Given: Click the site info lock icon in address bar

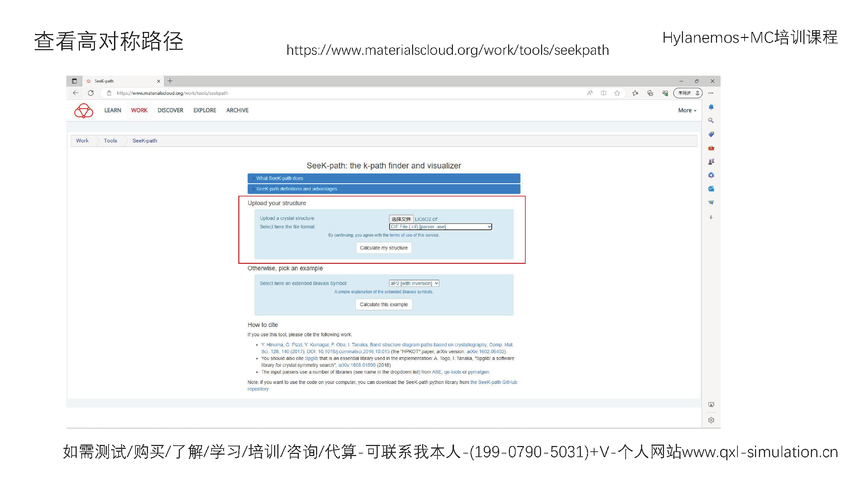Looking at the screenshot, I should (x=109, y=93).
